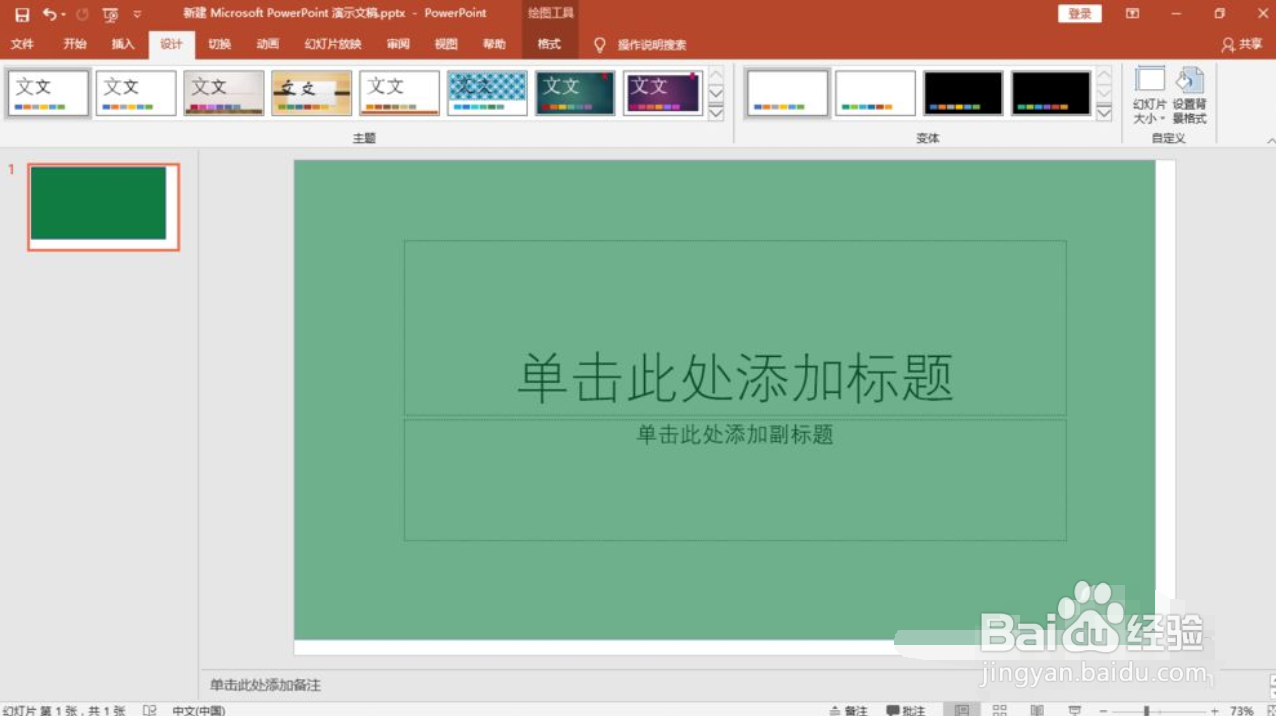This screenshot has width=1276, height=716.
Task: Select the green slide thumbnail in panel
Action: click(101, 205)
